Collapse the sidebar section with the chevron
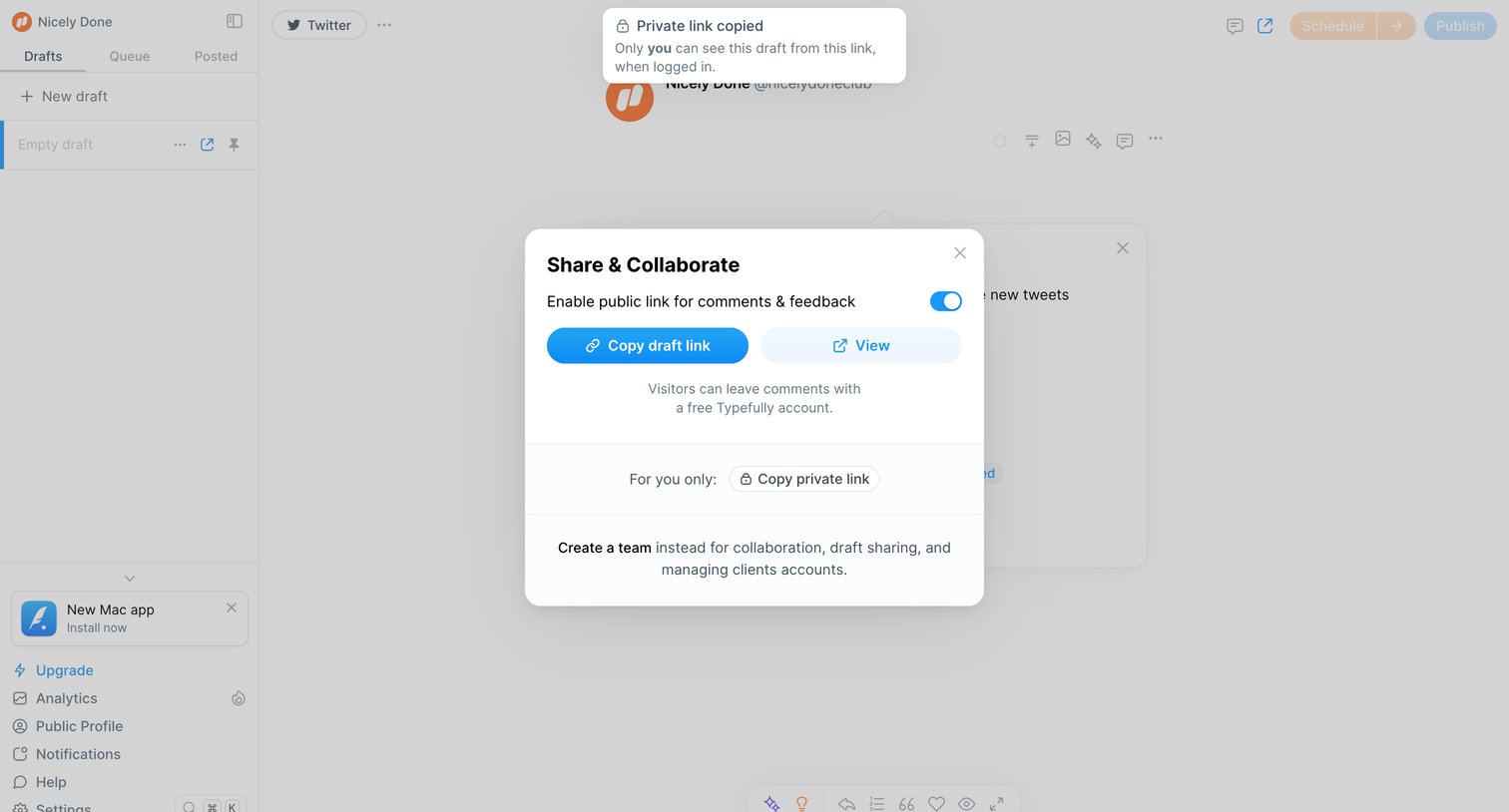1509x812 pixels. (130, 579)
